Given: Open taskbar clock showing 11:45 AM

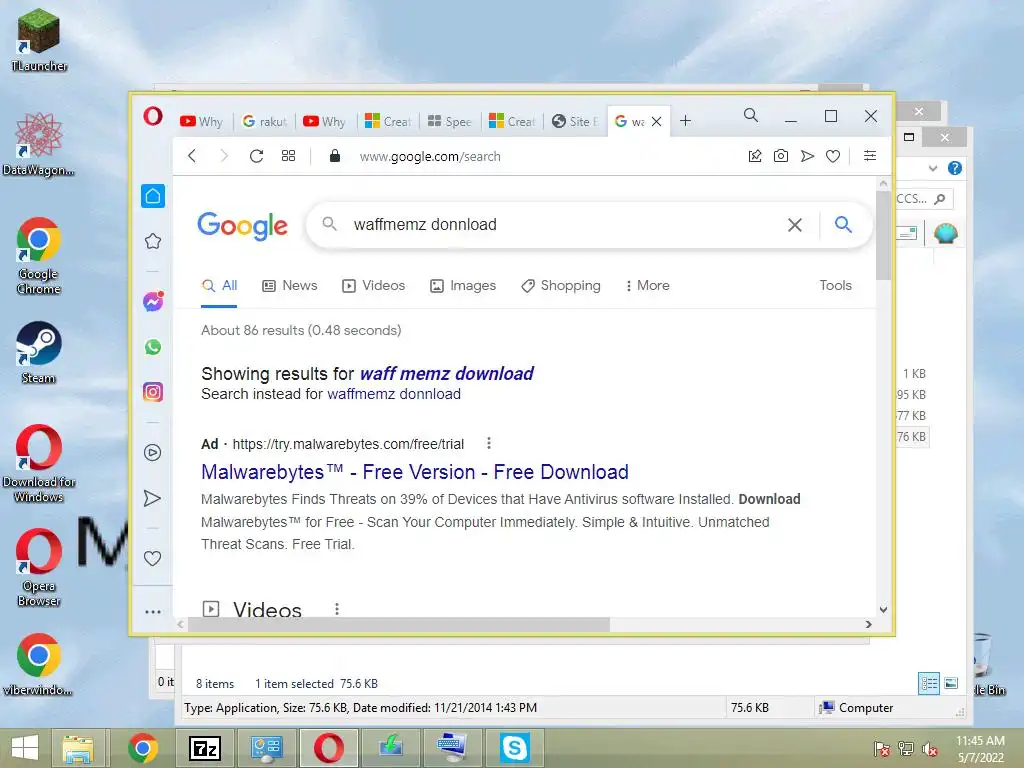Looking at the screenshot, I should [x=980, y=748].
